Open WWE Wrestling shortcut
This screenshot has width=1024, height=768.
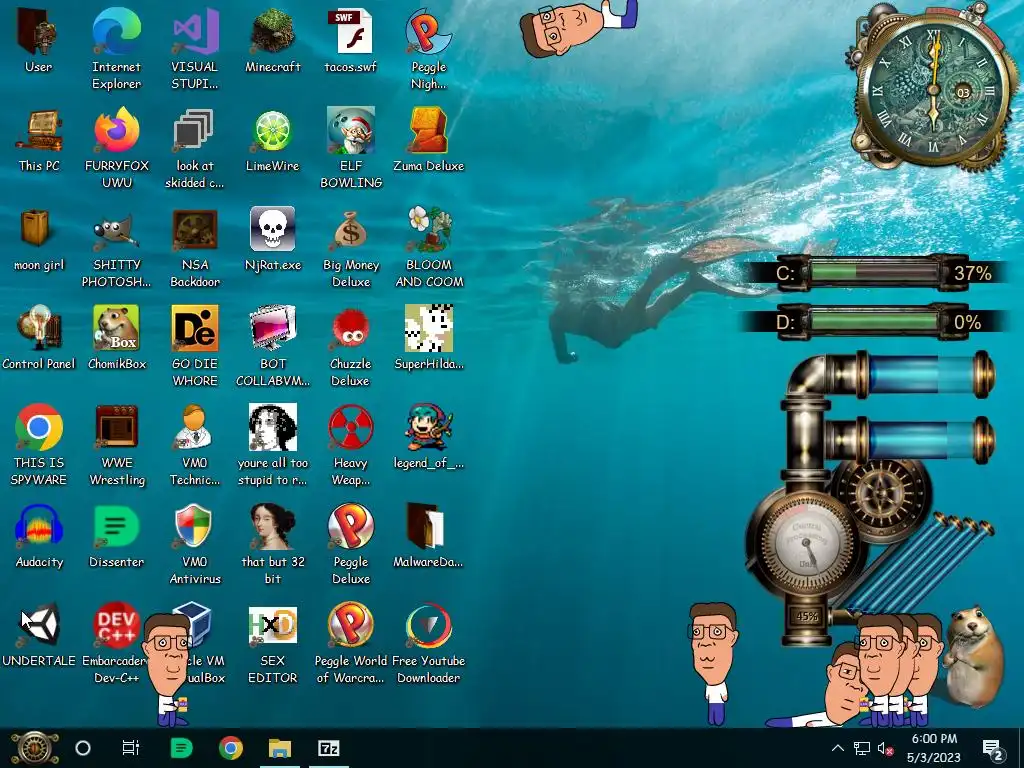[116, 446]
